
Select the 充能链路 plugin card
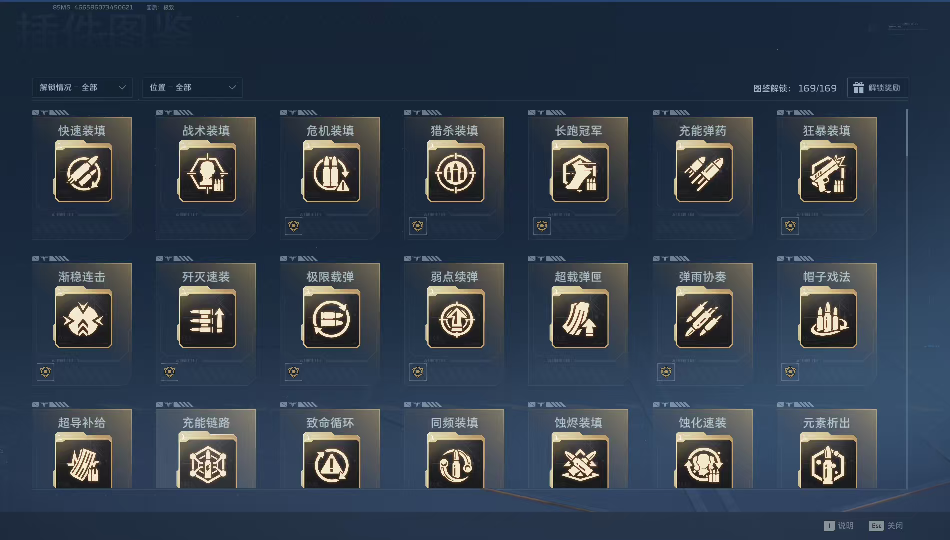pyautogui.click(x=206, y=448)
